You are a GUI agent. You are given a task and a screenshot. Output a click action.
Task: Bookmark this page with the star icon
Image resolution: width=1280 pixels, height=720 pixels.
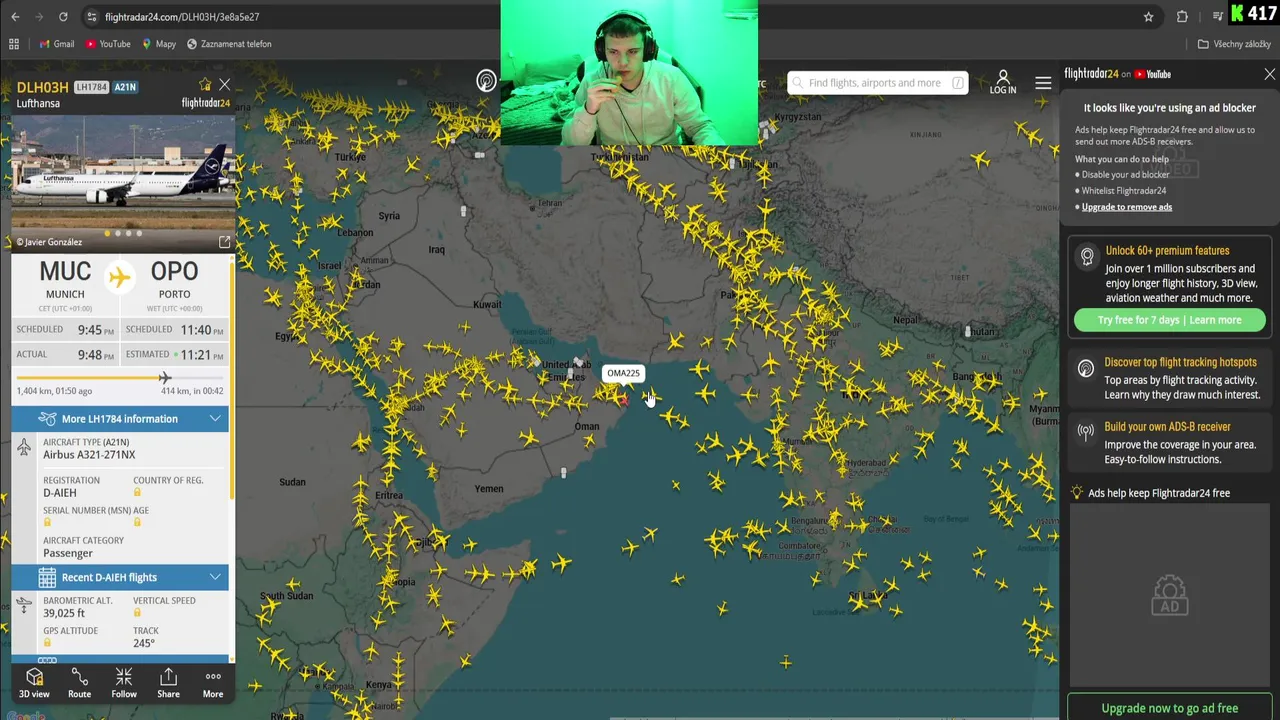point(1148,17)
